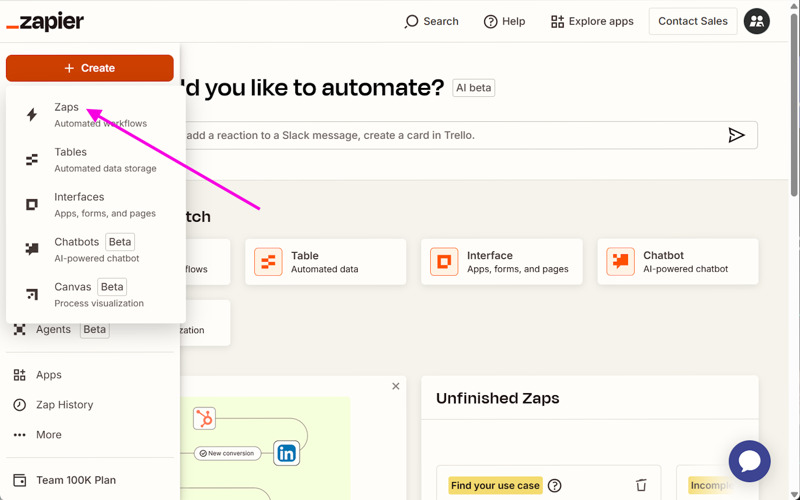This screenshot has width=800, height=500.
Task: Open the Interface card
Action: [x=502, y=262]
